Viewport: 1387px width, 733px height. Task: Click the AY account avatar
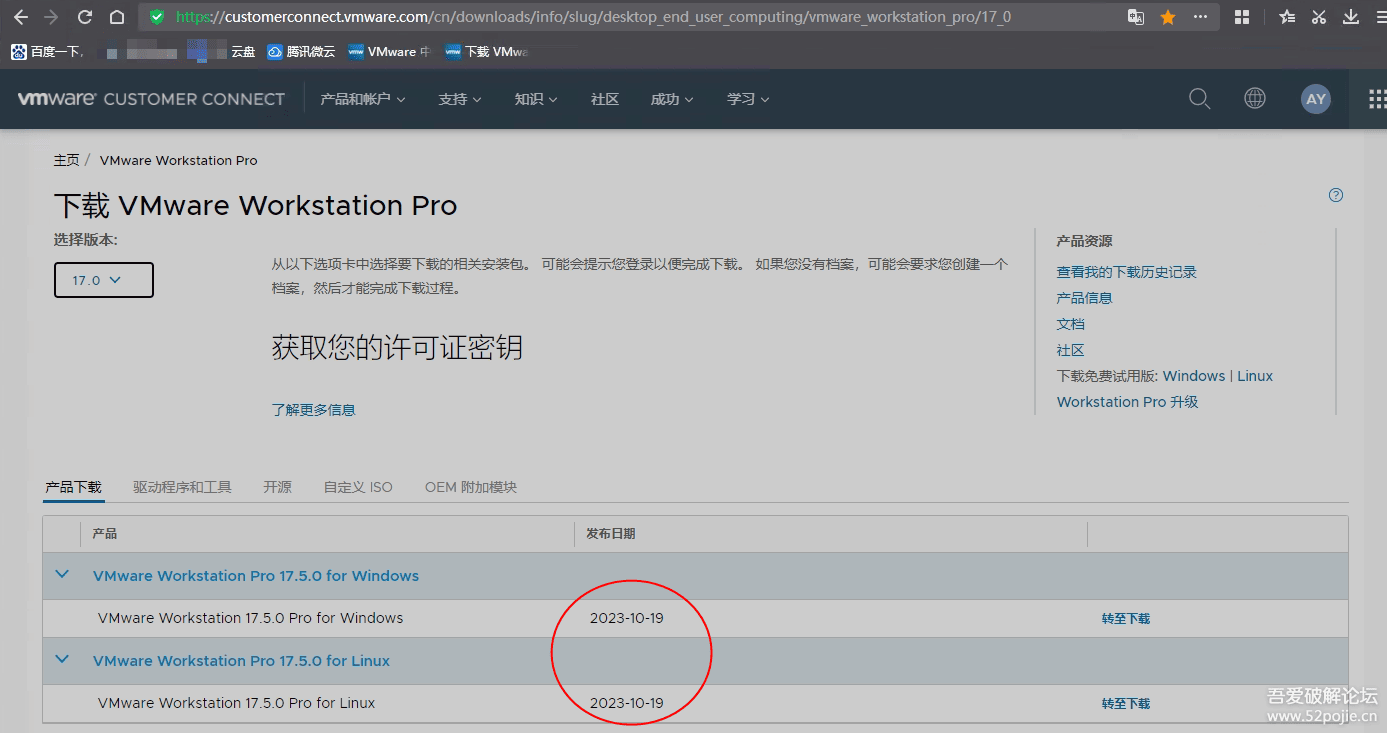1315,98
